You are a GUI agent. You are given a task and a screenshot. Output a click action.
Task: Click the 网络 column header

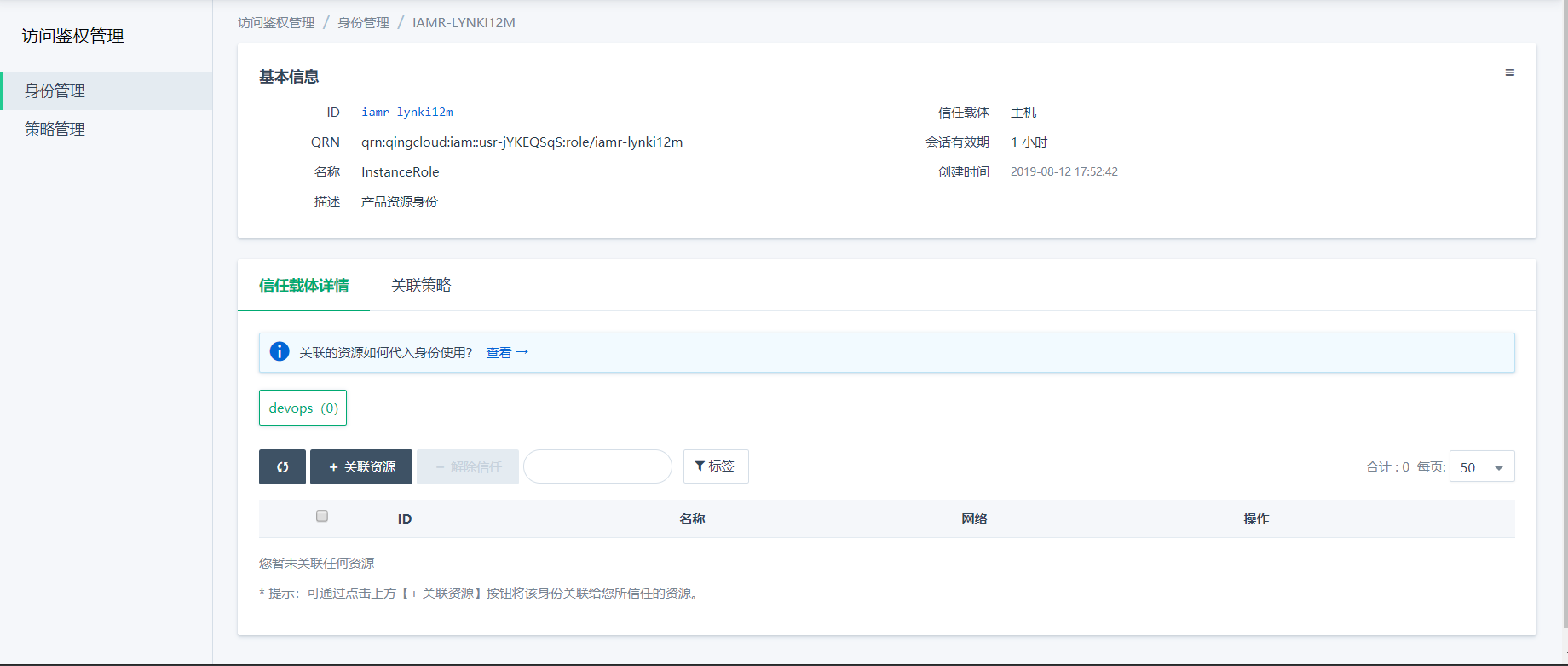pos(974,519)
